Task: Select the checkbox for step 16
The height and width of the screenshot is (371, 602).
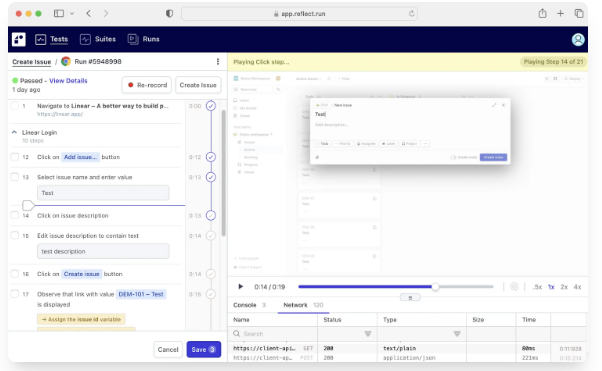Action: 15,273
